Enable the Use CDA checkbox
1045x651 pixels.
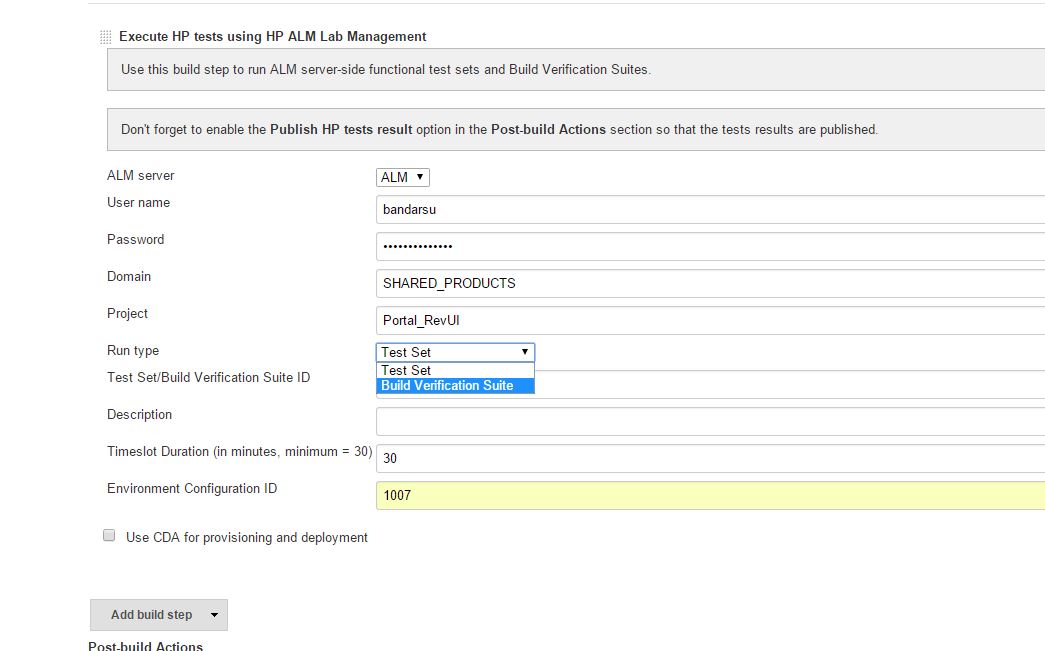click(x=110, y=536)
